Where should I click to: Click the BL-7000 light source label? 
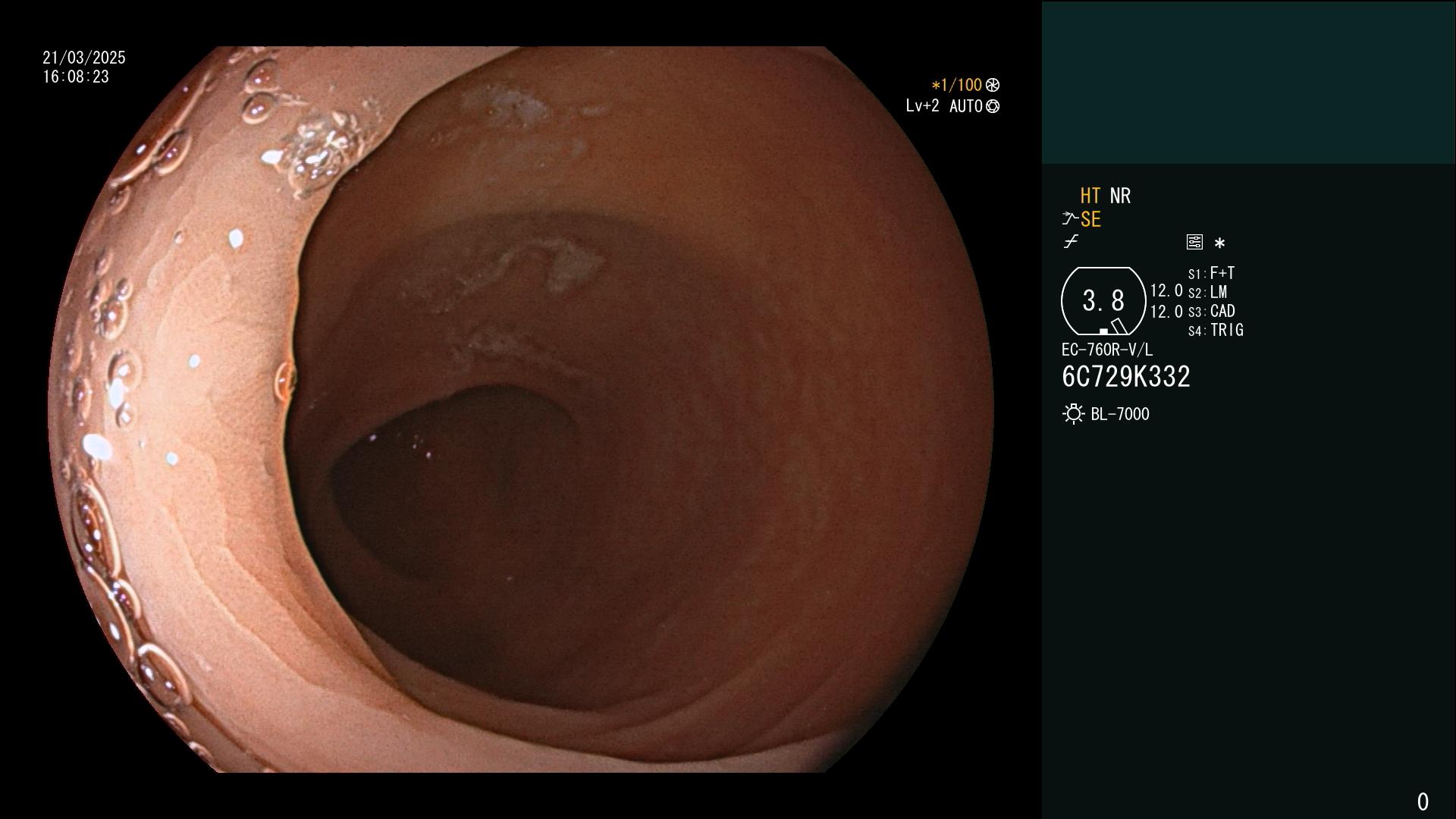pos(1119,414)
